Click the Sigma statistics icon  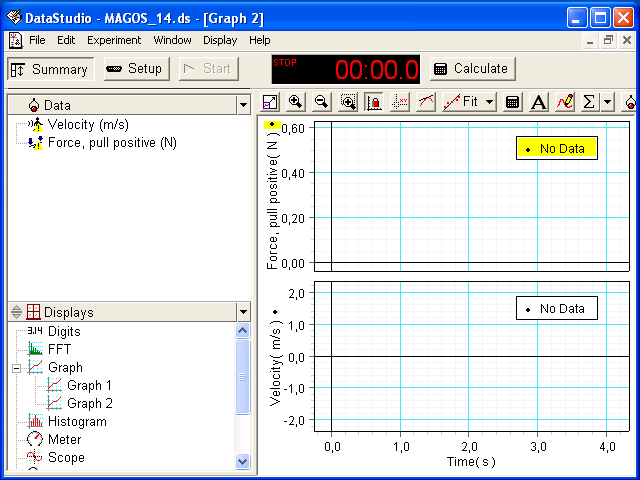tap(589, 102)
